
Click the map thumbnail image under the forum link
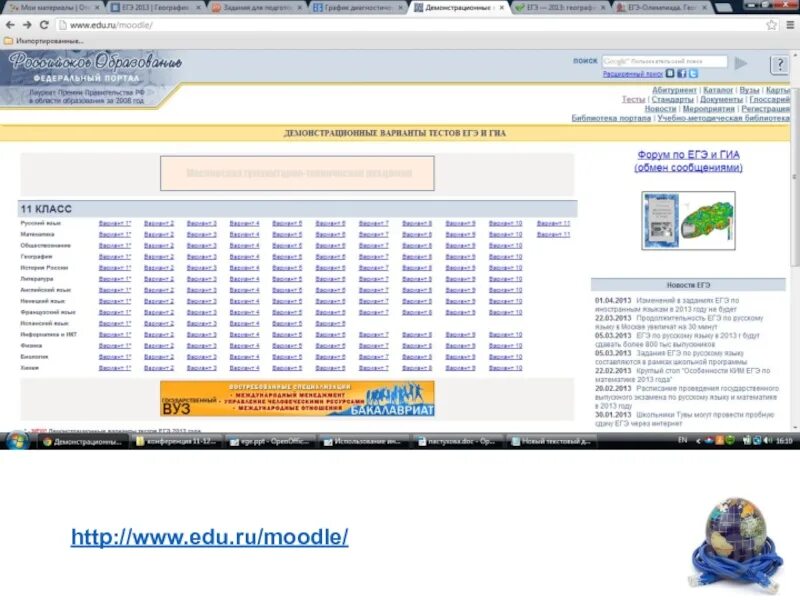point(688,220)
